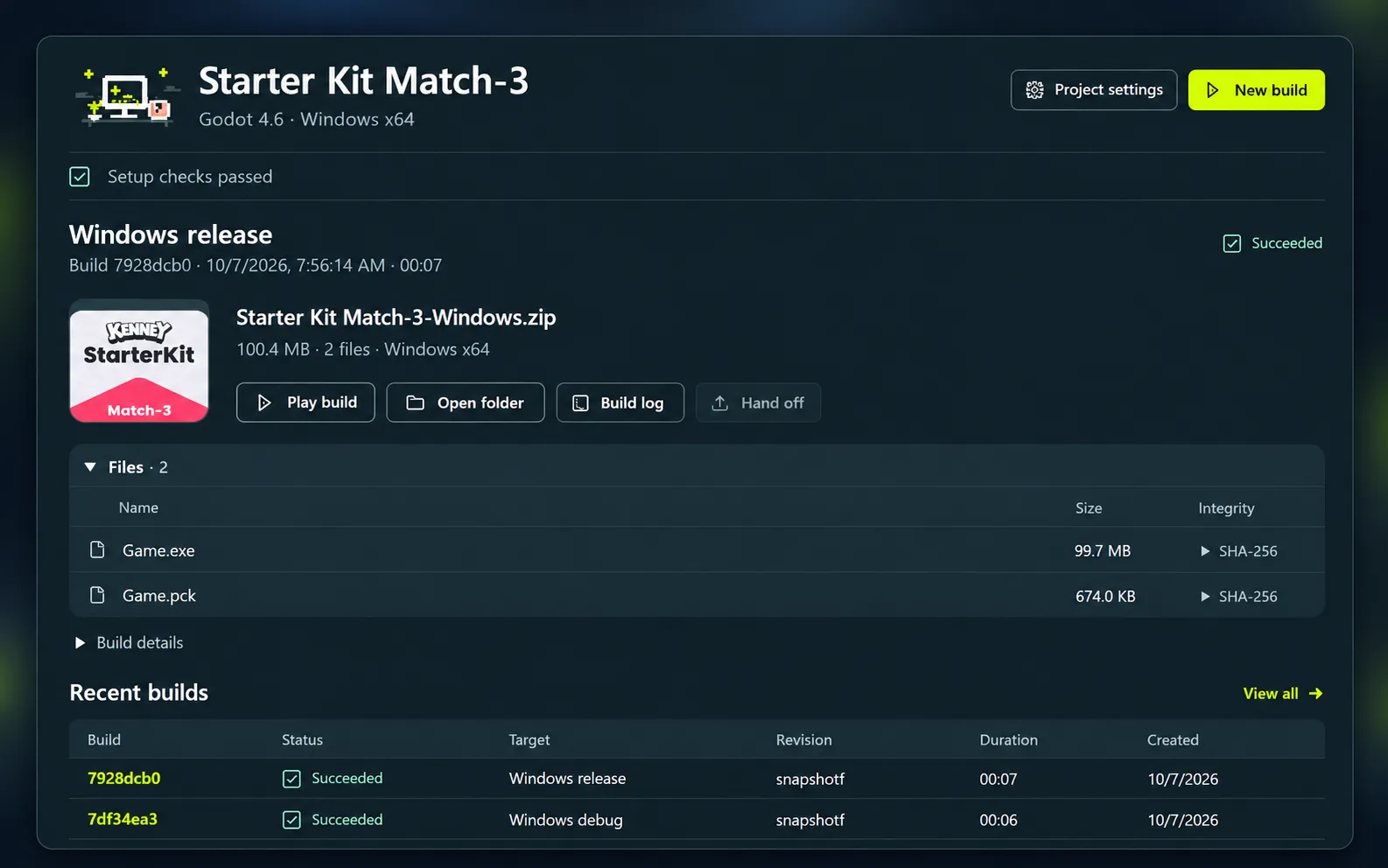Click the Kenney StarterKit Match-3 thumbnail
Viewport: 1388px width, 868px height.
pyautogui.click(x=139, y=360)
